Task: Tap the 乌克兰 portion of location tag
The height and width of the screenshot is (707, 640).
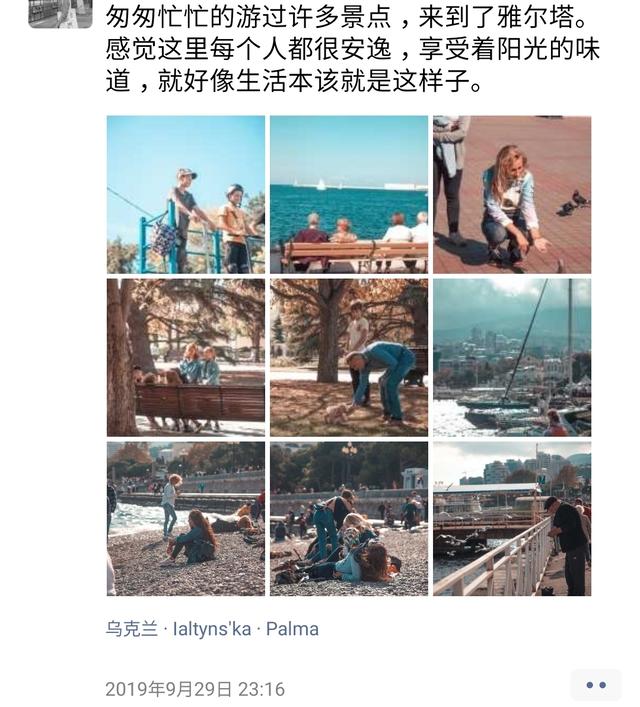Action: (132, 629)
